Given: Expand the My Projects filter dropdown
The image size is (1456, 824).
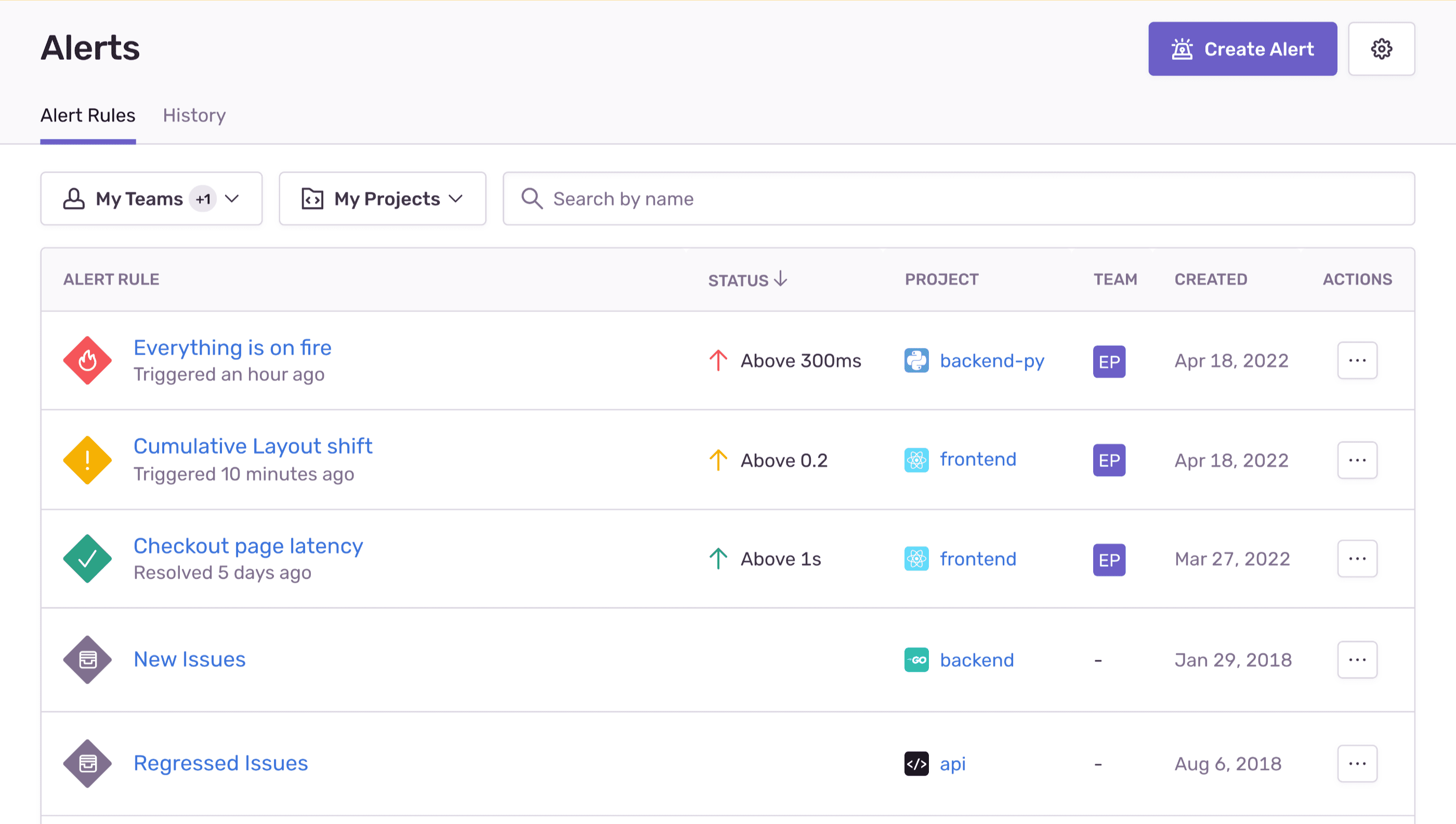Looking at the screenshot, I should (x=382, y=199).
